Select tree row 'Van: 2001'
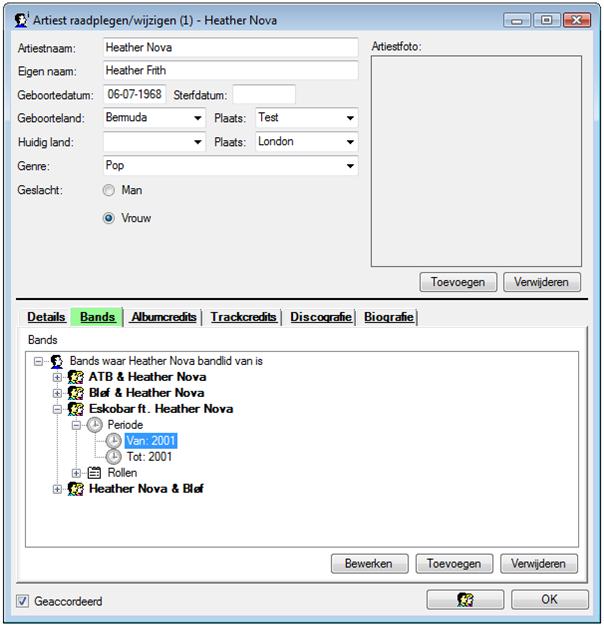Image resolution: width=604 pixels, height=626 pixels. point(151,441)
